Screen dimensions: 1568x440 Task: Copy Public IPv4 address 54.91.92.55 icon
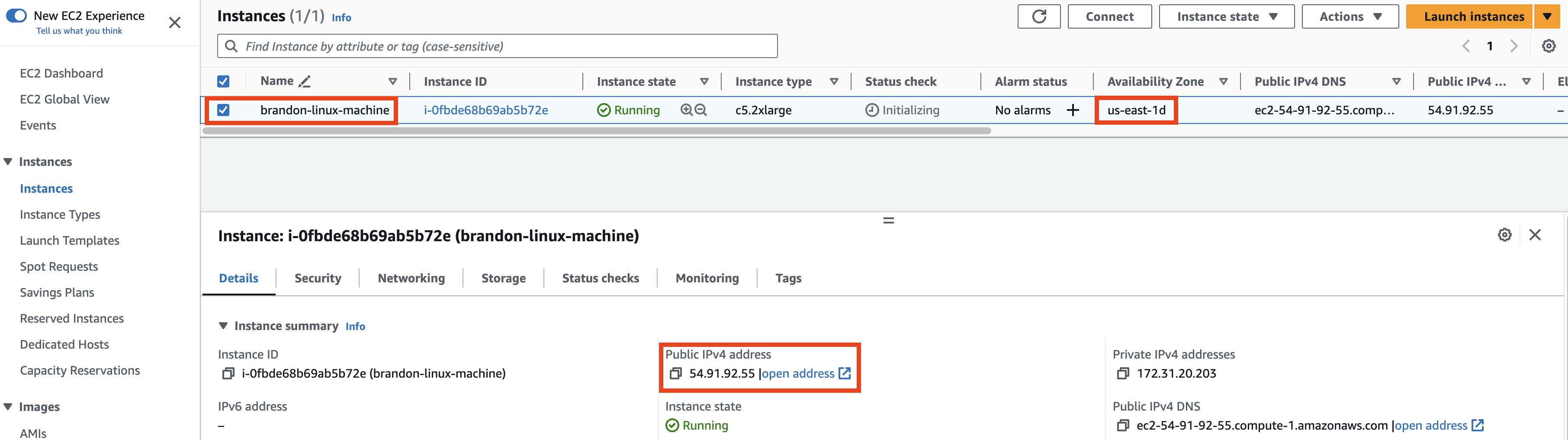click(x=675, y=374)
